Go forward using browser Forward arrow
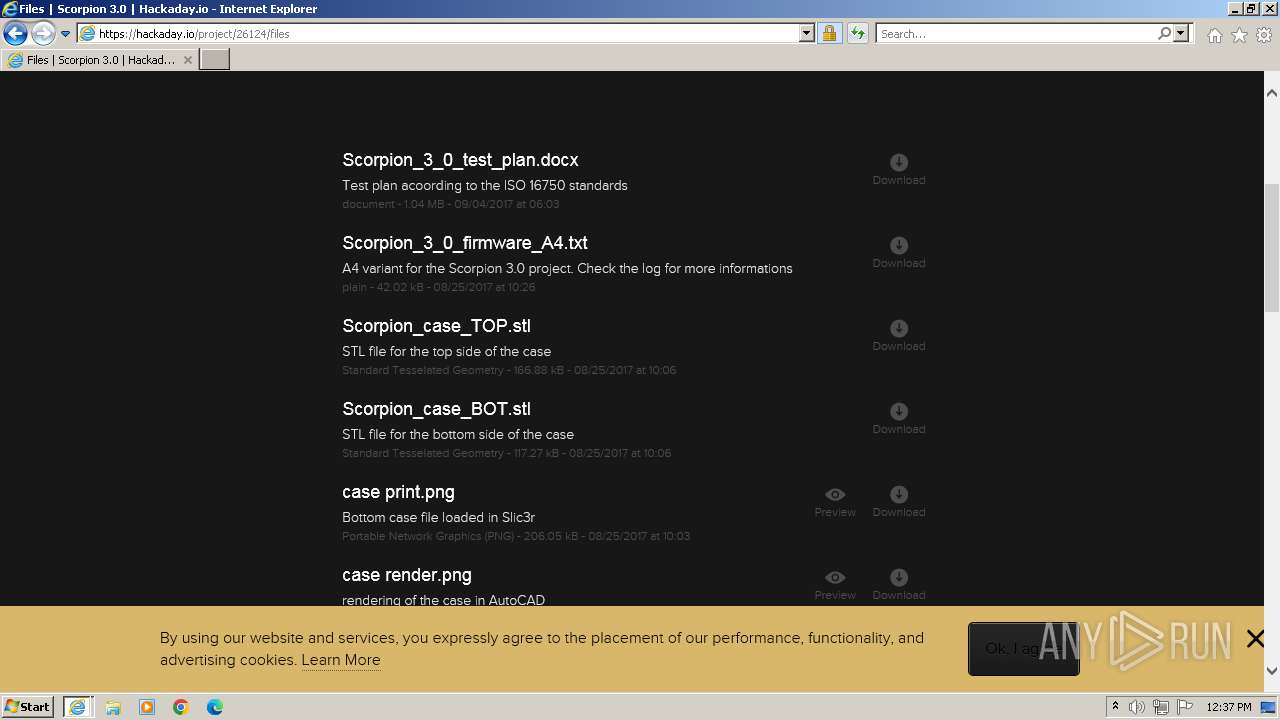 (43, 34)
